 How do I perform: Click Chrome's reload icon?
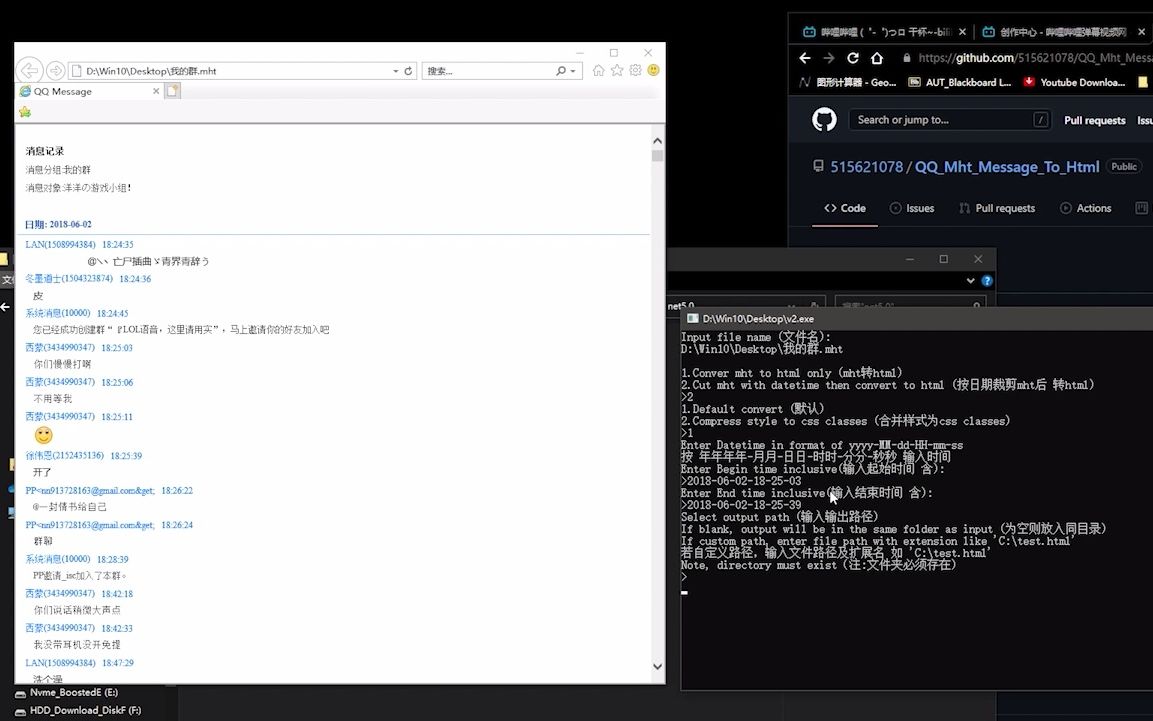tap(853, 58)
